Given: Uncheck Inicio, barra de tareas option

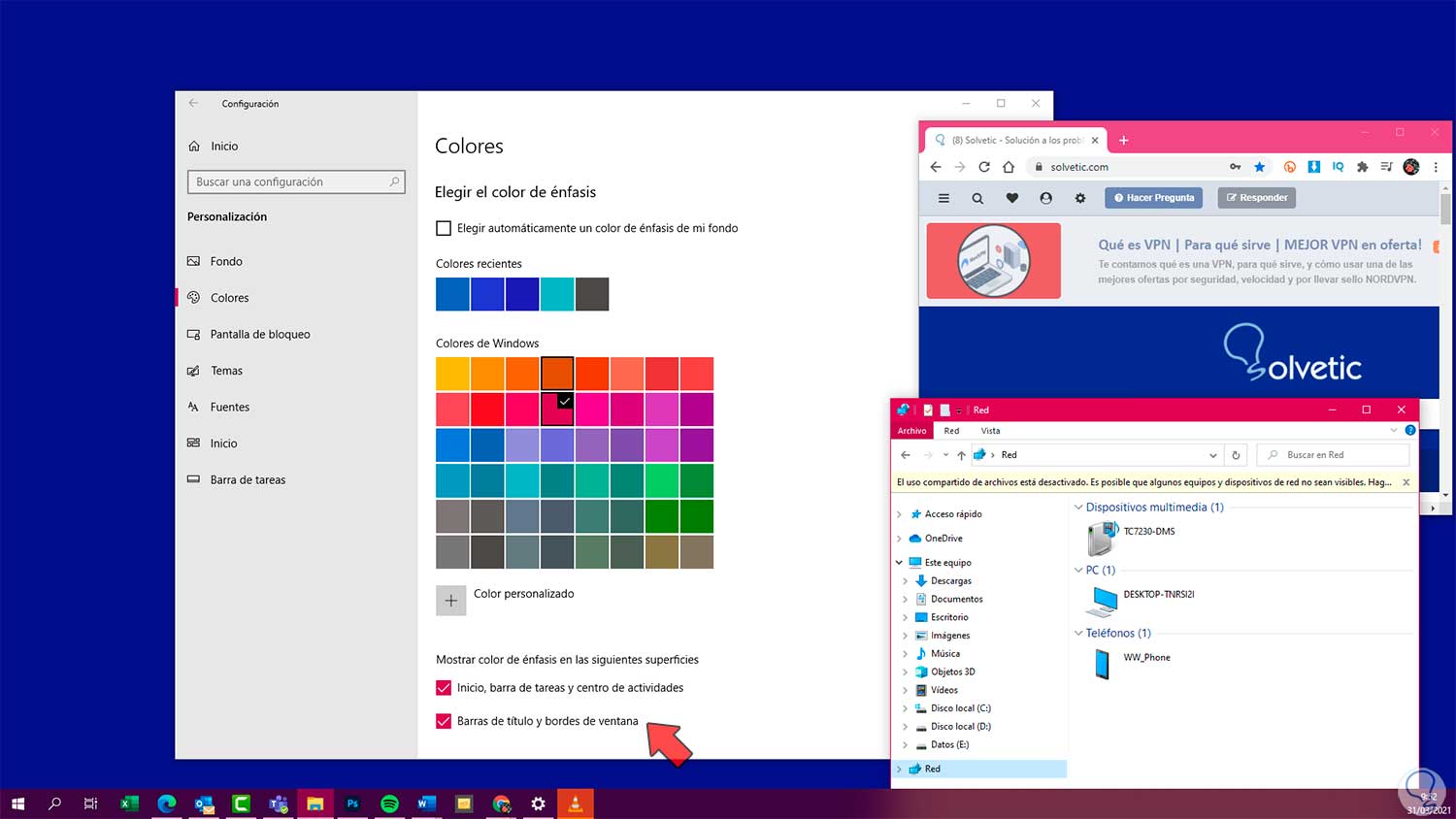Looking at the screenshot, I should tap(444, 688).
